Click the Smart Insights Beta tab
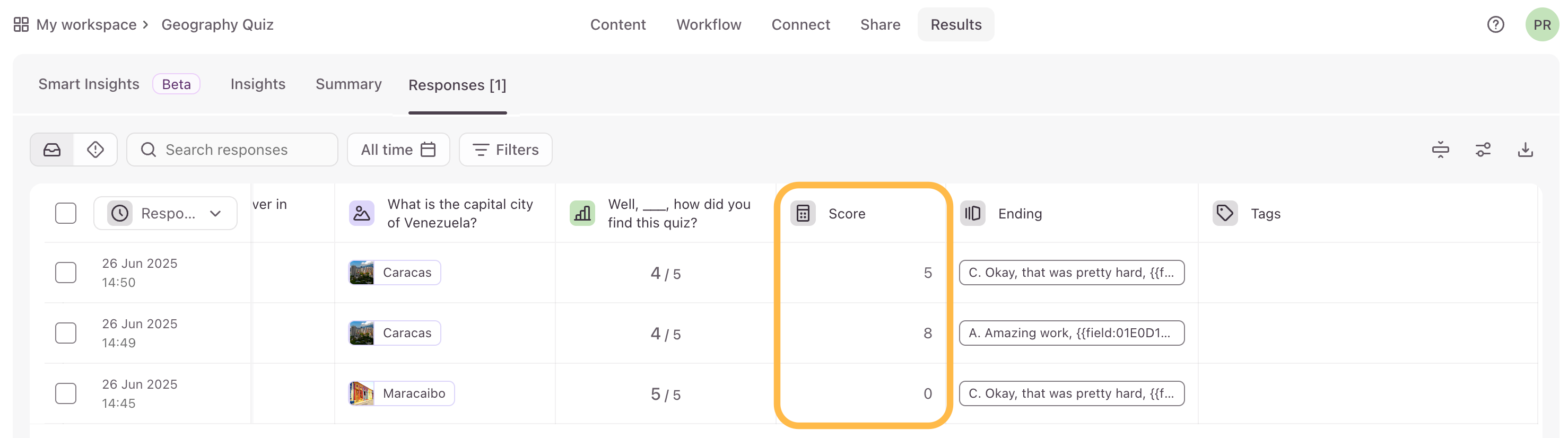 (119, 84)
